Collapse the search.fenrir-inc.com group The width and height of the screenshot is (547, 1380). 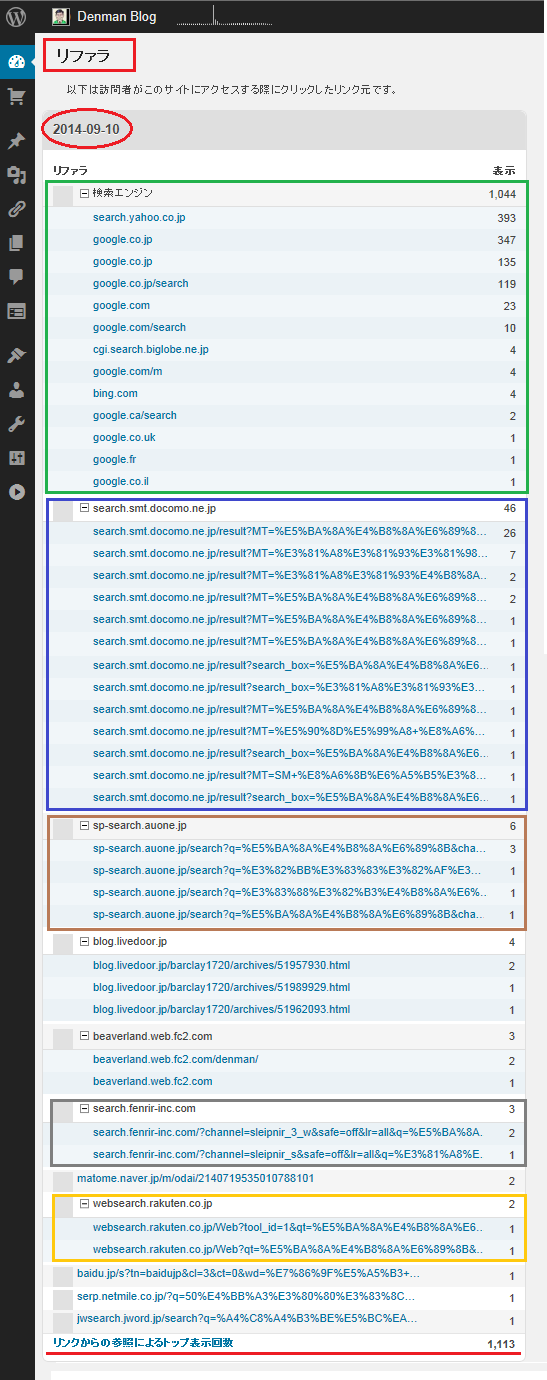pyautogui.click(x=85, y=1108)
